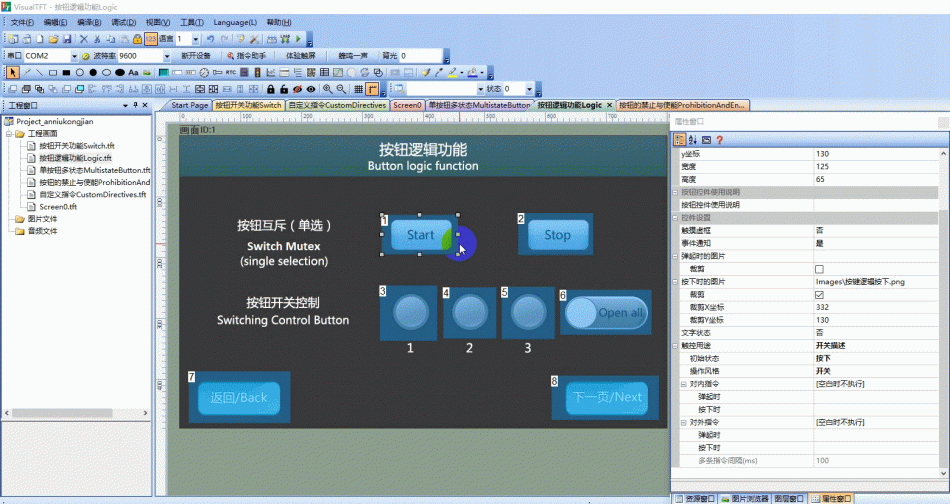
Task: Toggle the 裁剪 checkbox under 弹起时的图片
Action: [x=819, y=269]
